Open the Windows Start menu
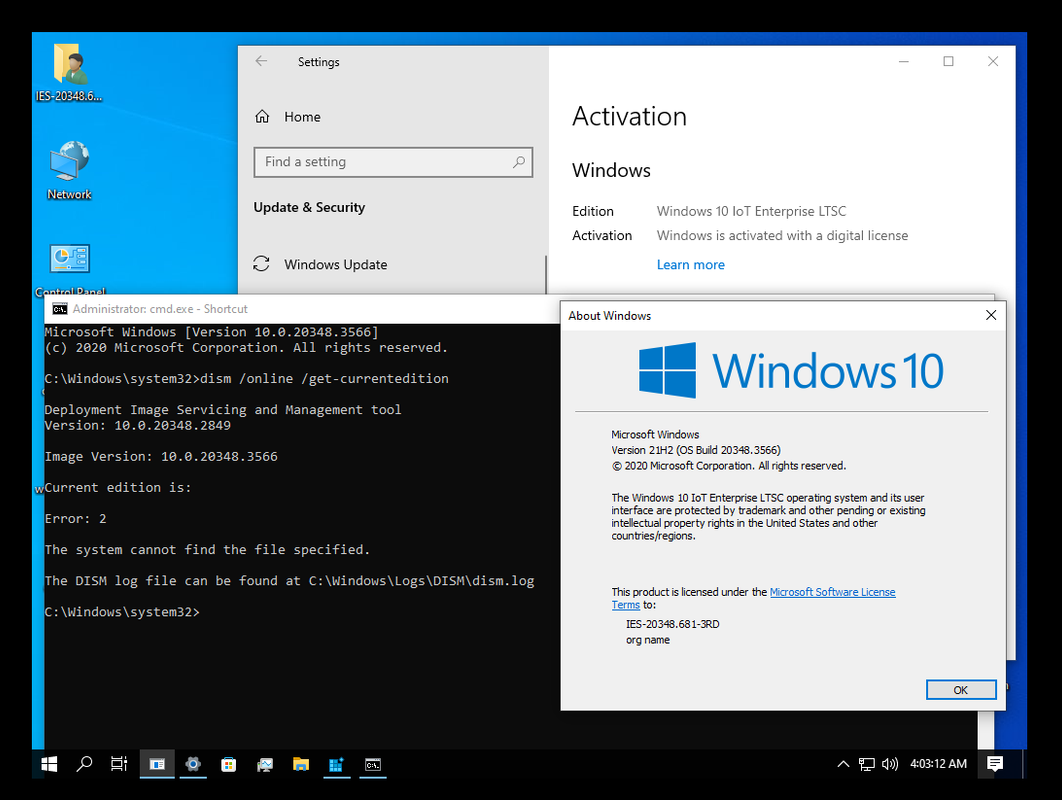The height and width of the screenshot is (800, 1062). point(49,764)
